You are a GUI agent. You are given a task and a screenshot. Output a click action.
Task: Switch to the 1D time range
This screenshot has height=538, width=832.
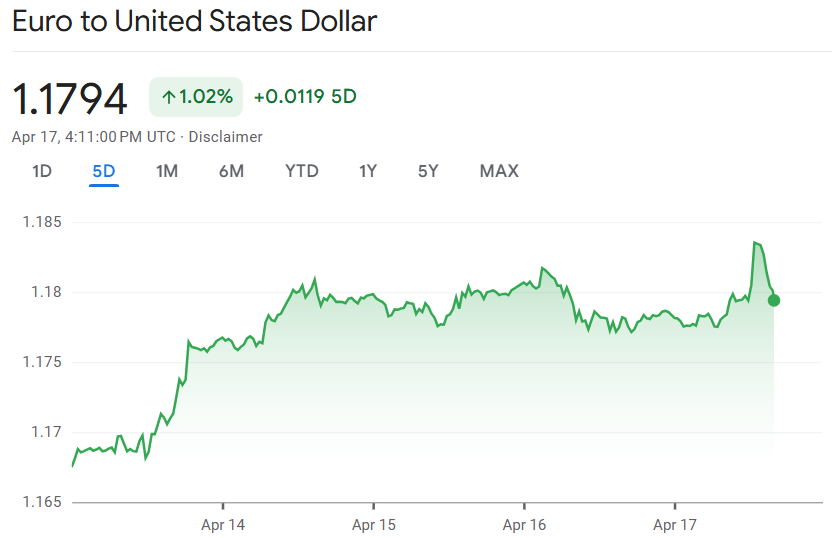click(41, 171)
